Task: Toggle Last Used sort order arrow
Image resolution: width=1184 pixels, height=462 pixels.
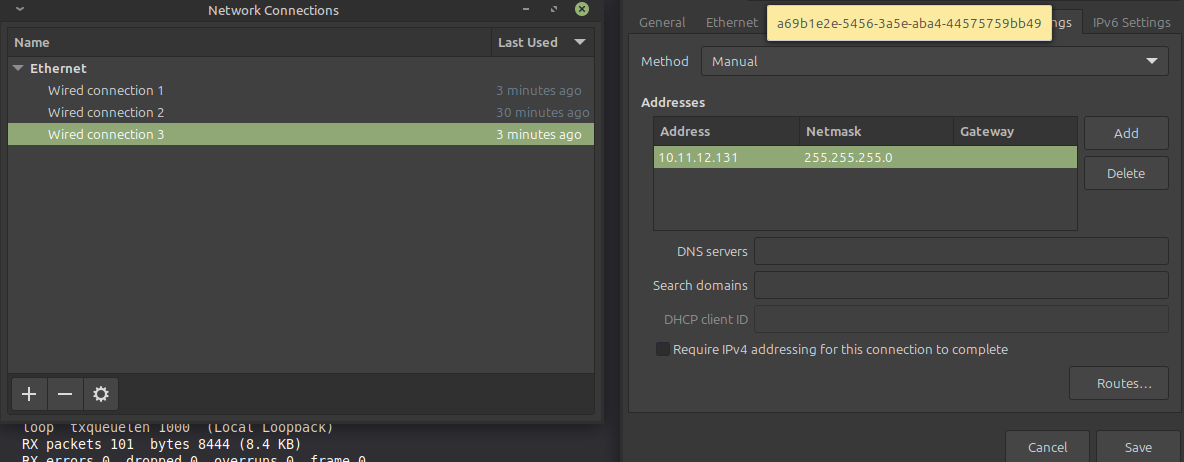Action: 580,42
